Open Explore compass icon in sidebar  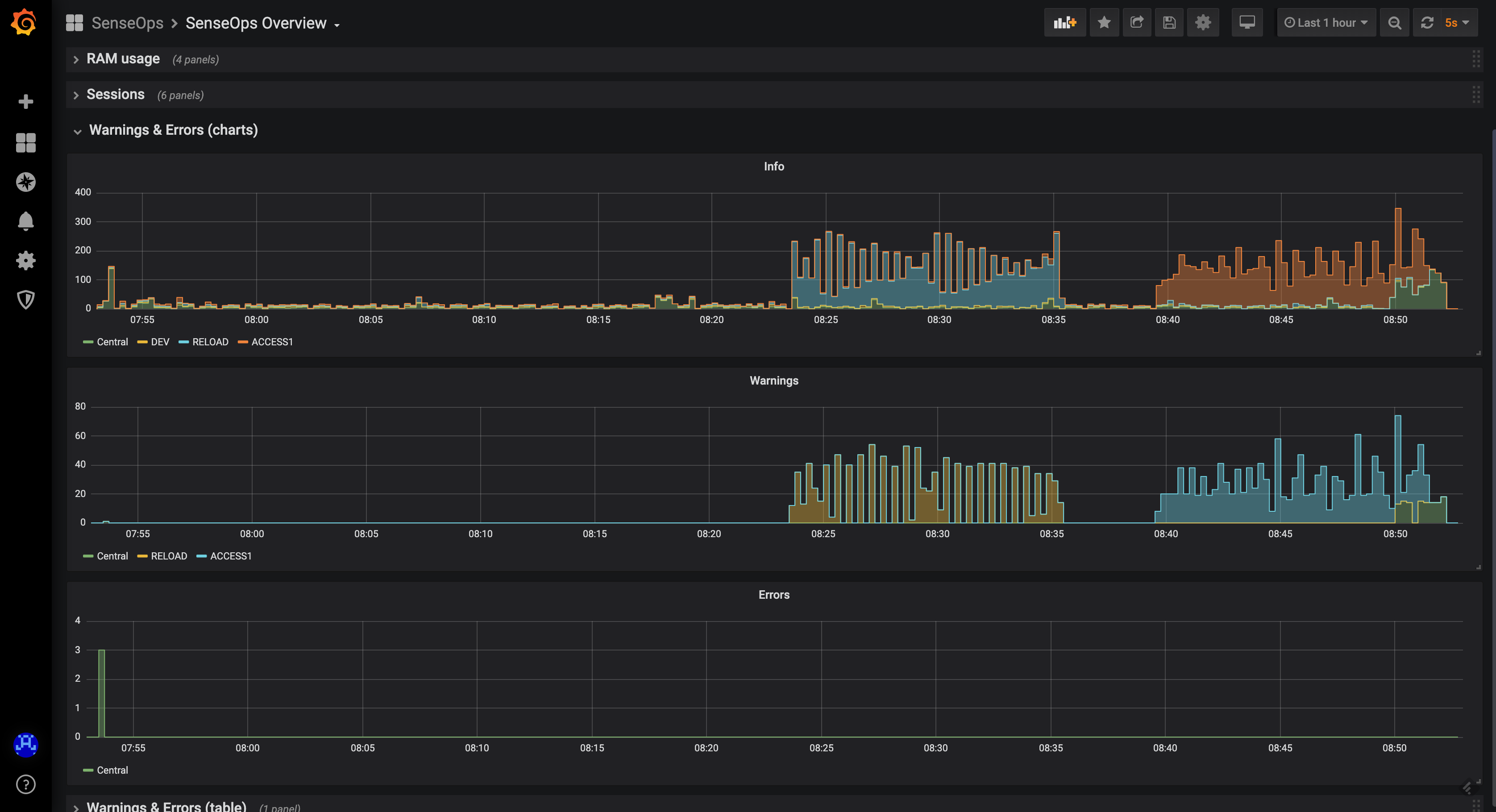coord(25,182)
